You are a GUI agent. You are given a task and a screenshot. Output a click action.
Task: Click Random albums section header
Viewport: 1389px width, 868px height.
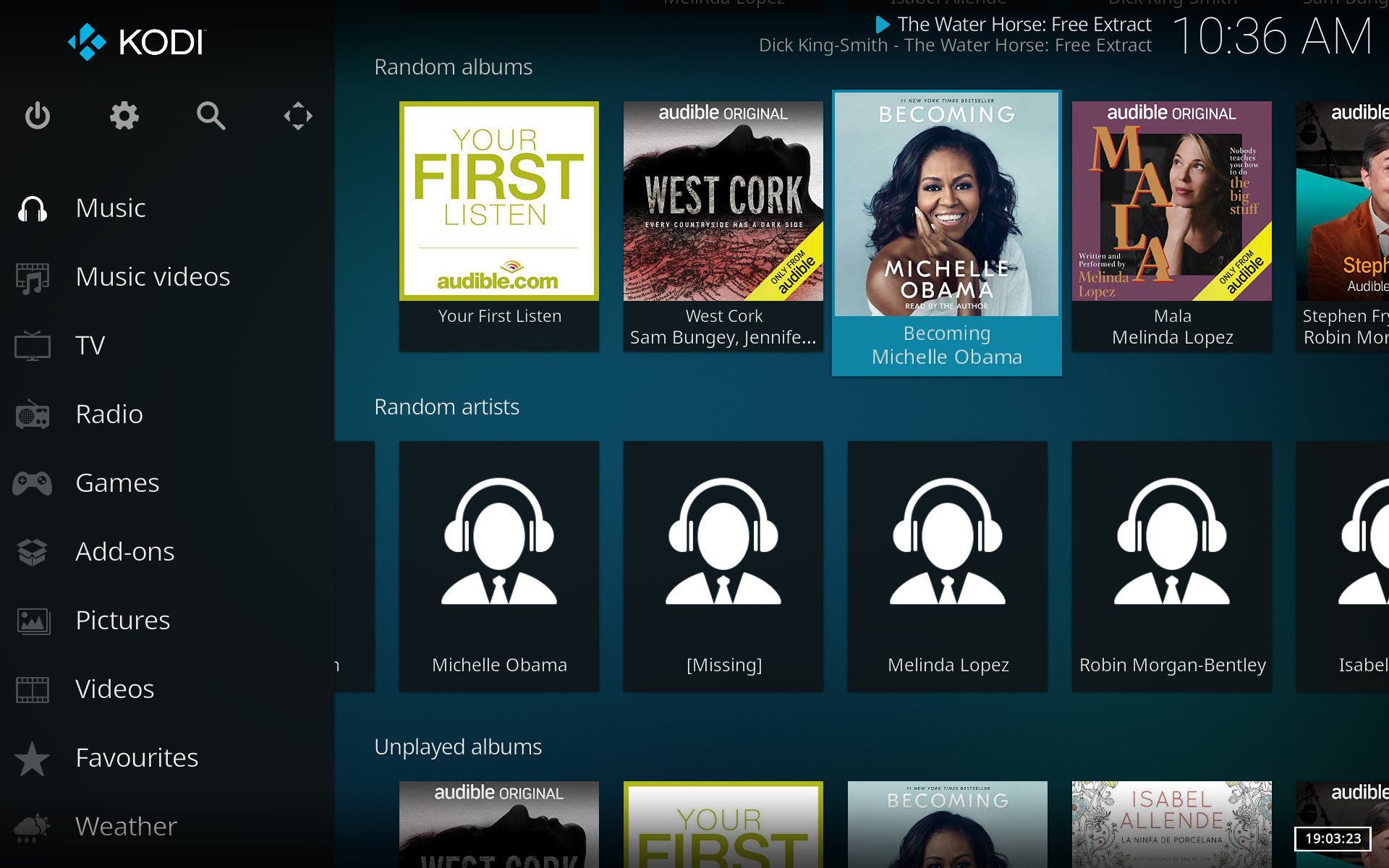(x=453, y=66)
